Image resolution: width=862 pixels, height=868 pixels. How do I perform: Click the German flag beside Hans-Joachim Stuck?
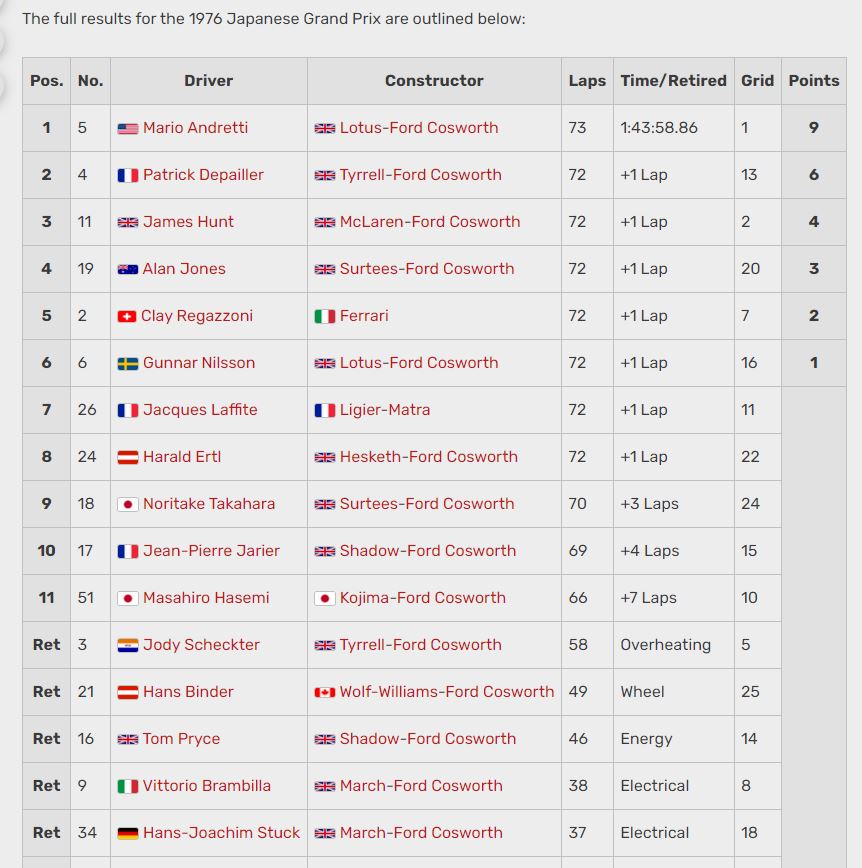coord(127,834)
